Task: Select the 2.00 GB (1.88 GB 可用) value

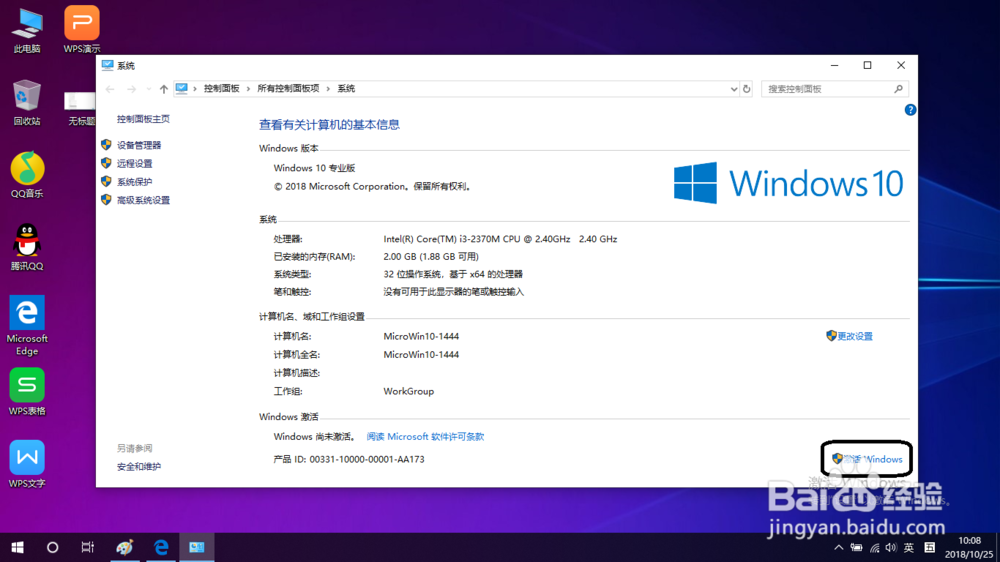Action: 430,256
